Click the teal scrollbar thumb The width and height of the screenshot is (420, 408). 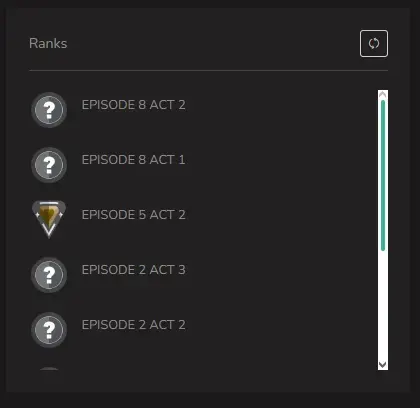pyautogui.click(x=383, y=175)
